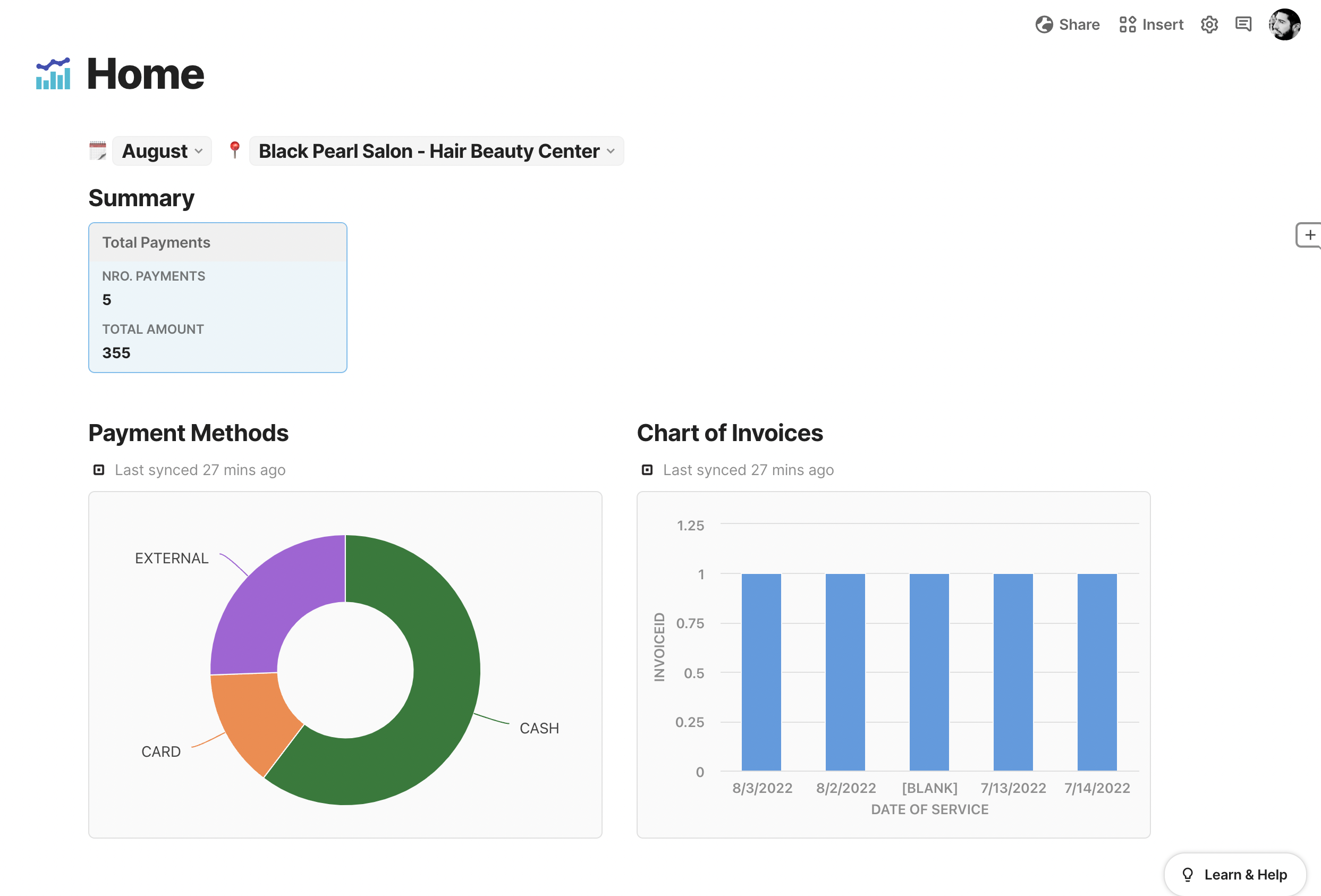Click the Home page title
The width and height of the screenshot is (1321, 896).
[x=145, y=74]
